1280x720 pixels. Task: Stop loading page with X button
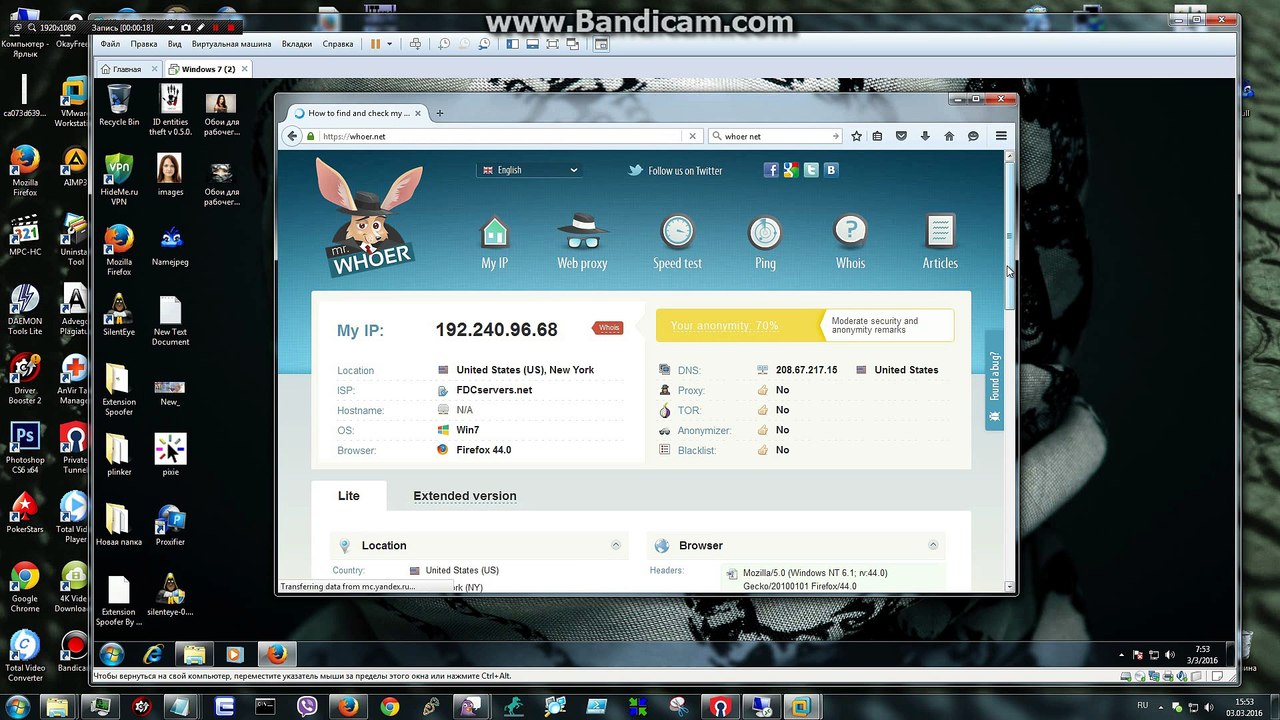[692, 136]
